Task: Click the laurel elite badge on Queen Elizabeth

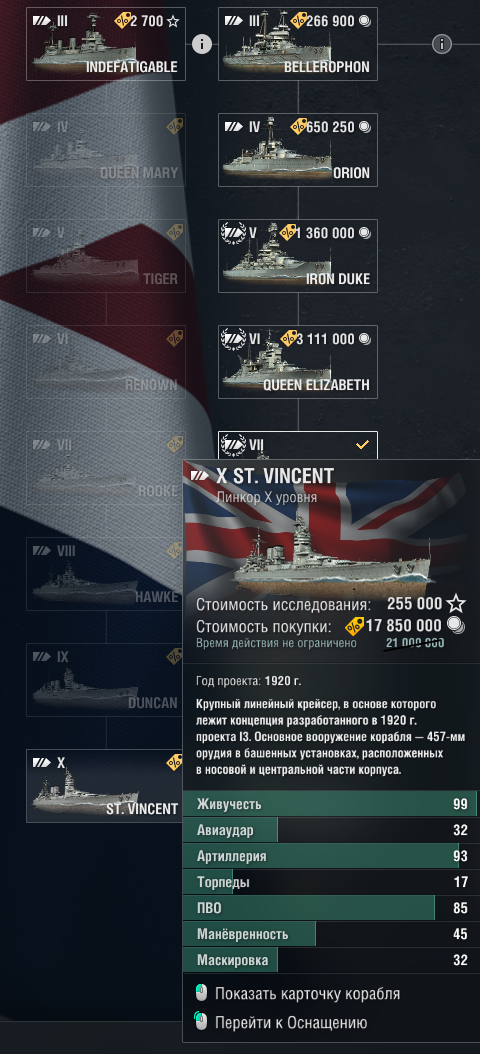Action: click(x=234, y=339)
